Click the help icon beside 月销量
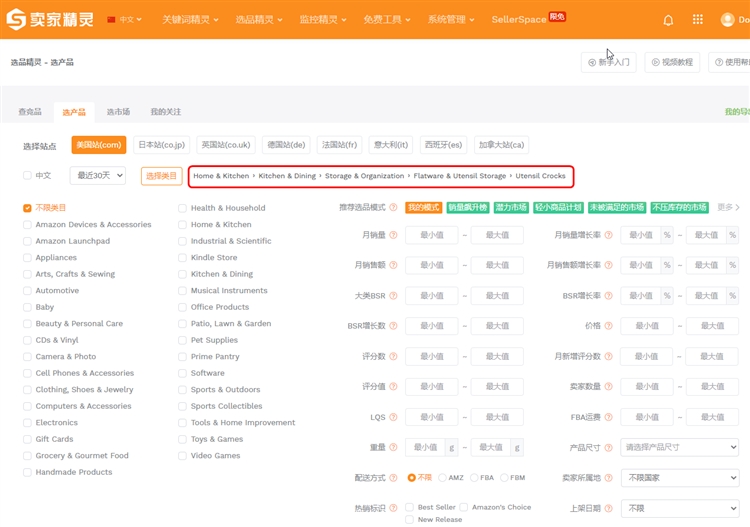 click(x=393, y=236)
